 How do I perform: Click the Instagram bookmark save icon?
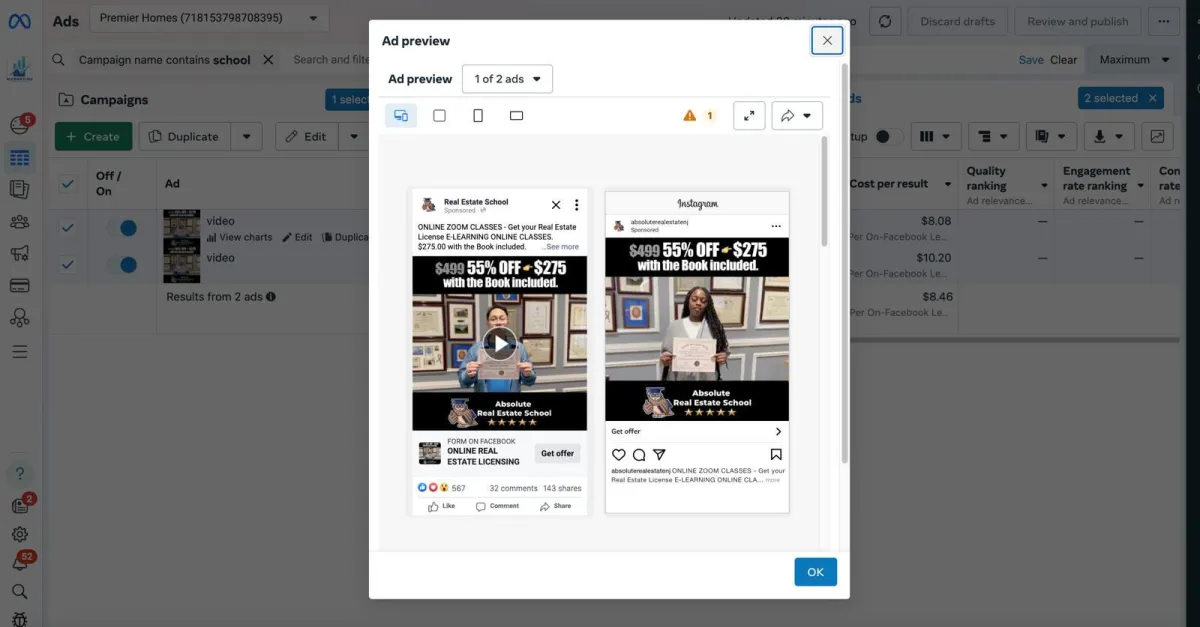776,455
